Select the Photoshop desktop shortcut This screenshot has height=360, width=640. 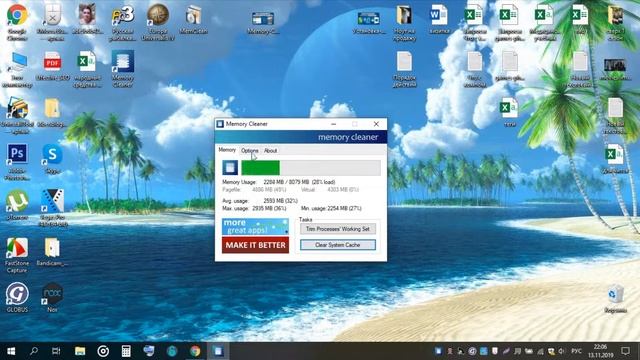pyautogui.click(x=17, y=162)
